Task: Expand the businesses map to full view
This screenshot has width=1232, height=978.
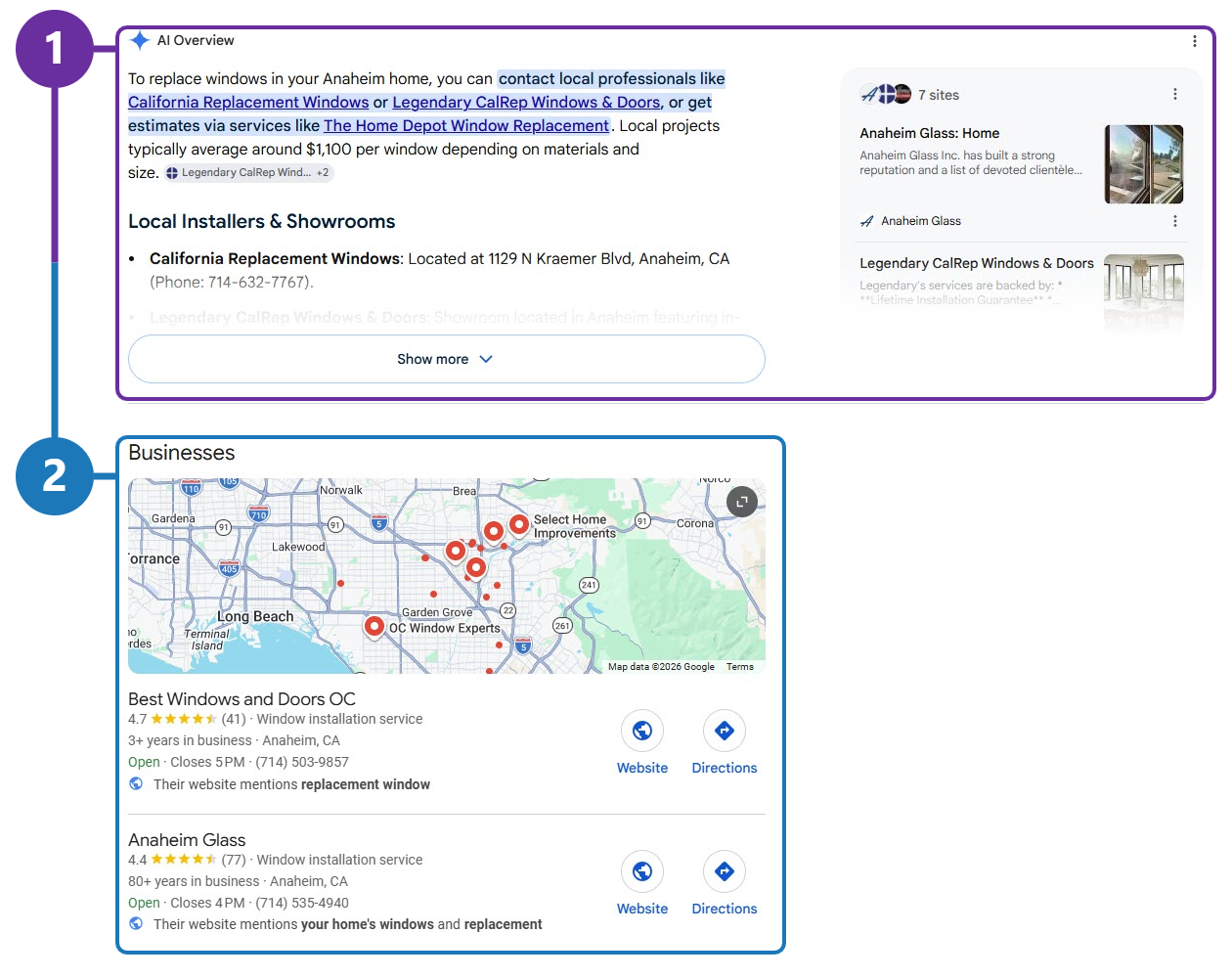Action: coord(742,502)
